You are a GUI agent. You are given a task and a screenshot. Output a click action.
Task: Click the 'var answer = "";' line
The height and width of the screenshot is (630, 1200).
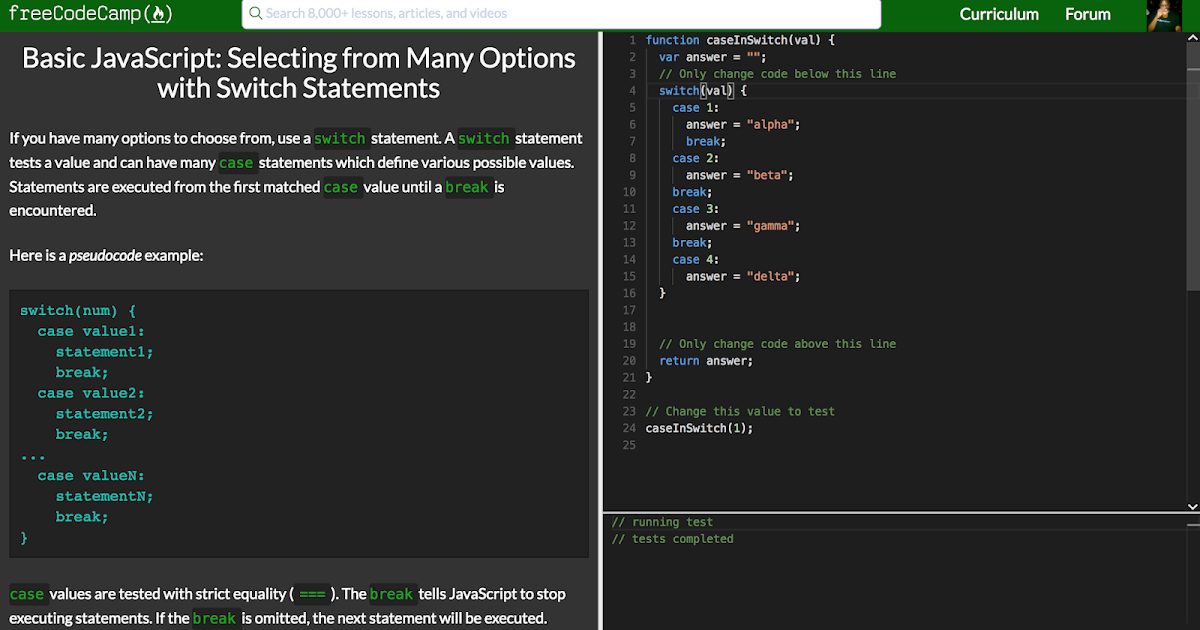coord(713,57)
